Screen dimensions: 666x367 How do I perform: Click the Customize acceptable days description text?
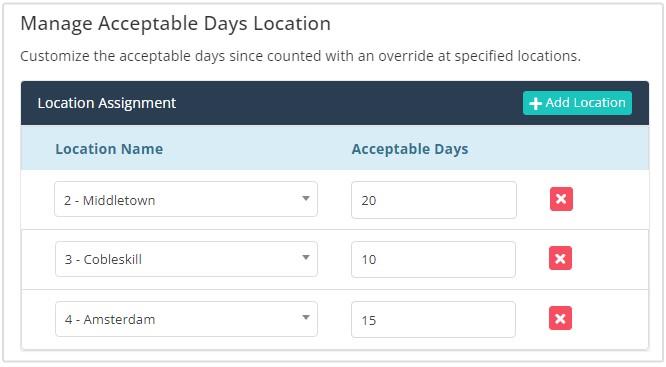[300, 56]
